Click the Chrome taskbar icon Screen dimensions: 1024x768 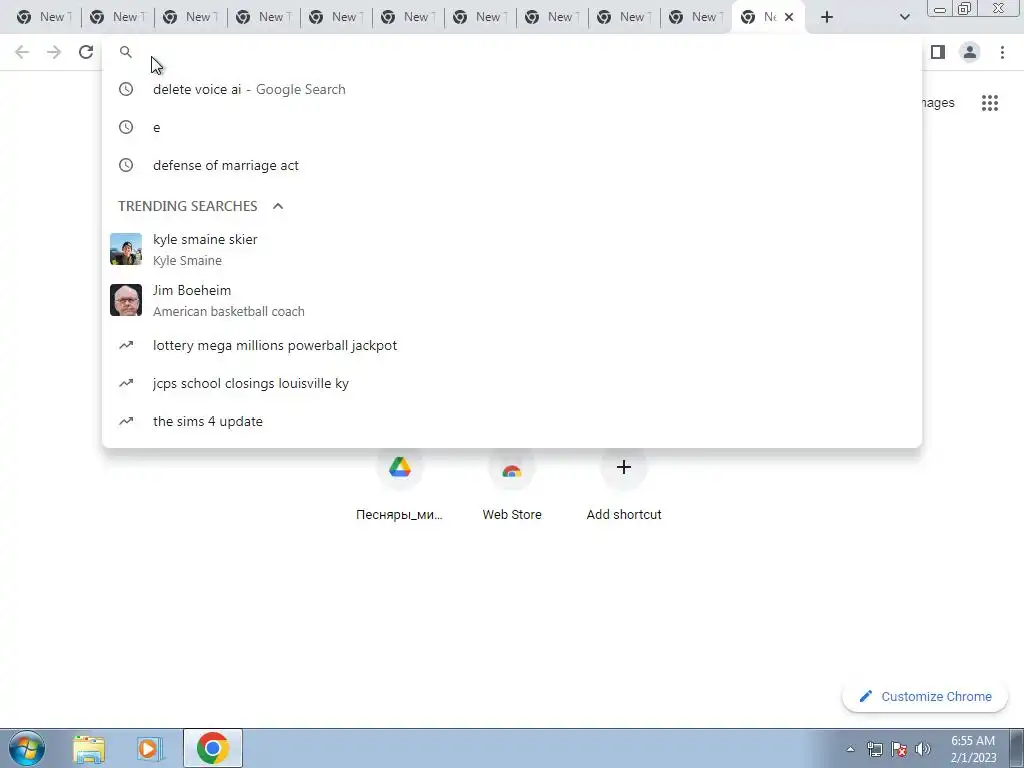213,748
